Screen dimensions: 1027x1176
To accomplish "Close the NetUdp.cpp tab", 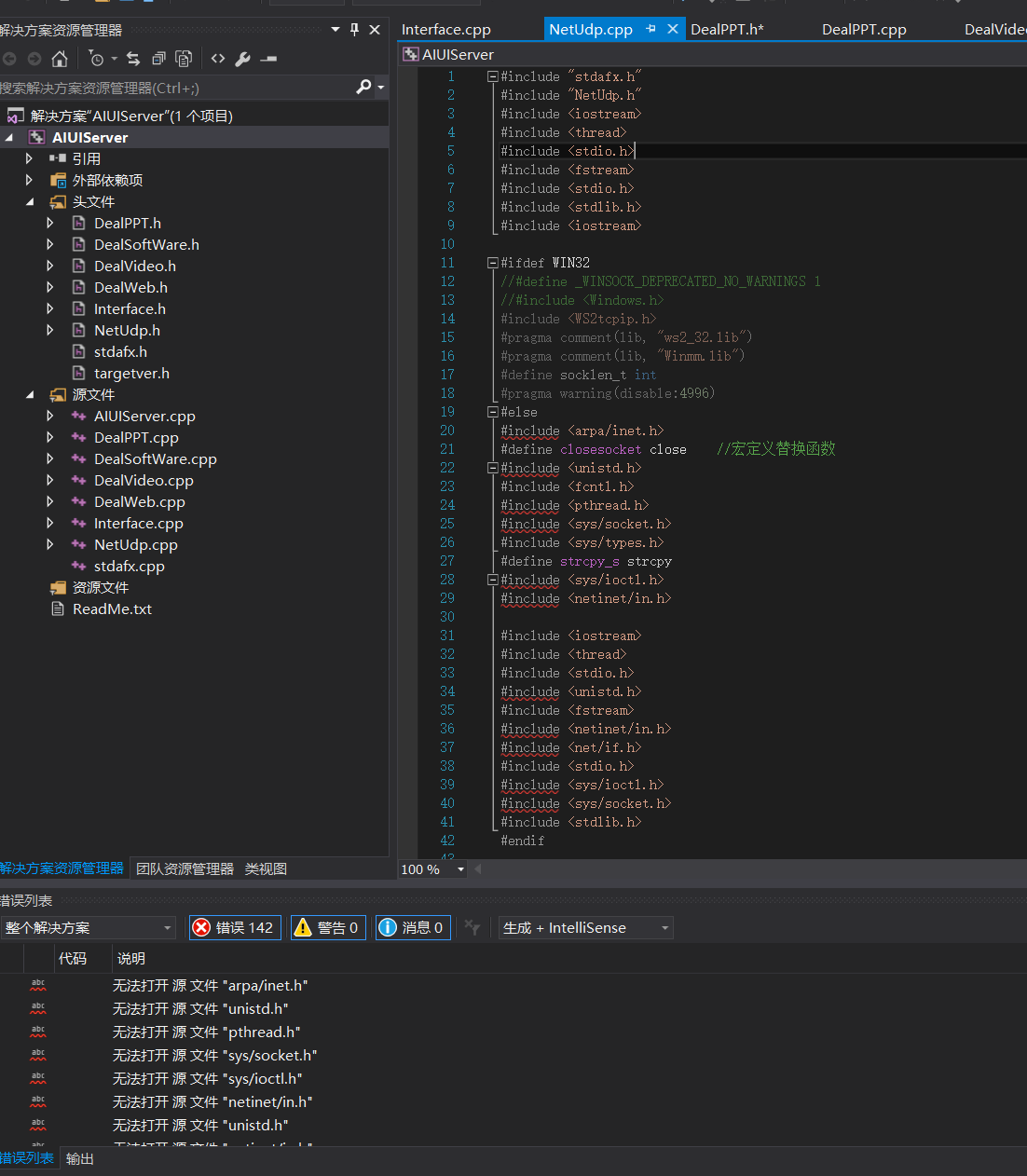I will [672, 29].
